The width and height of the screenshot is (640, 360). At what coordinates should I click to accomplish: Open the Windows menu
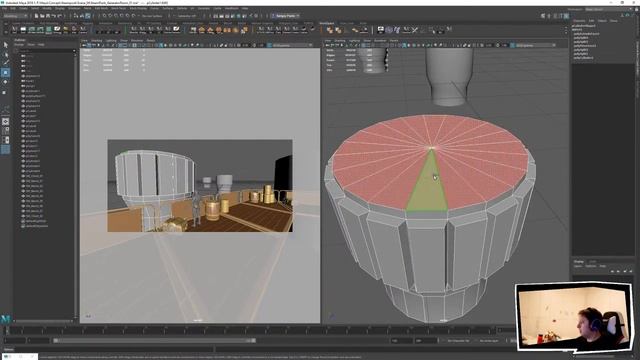74,8
